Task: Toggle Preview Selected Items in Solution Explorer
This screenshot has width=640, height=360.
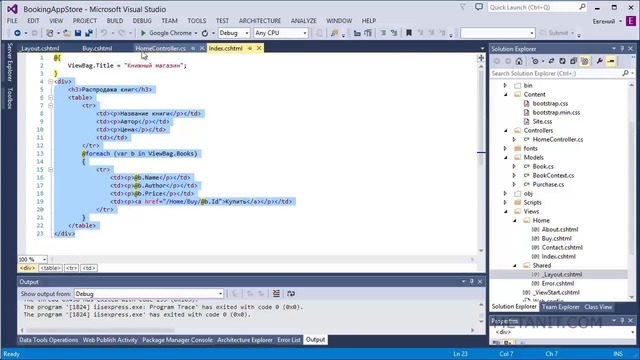Action: [x=611, y=61]
